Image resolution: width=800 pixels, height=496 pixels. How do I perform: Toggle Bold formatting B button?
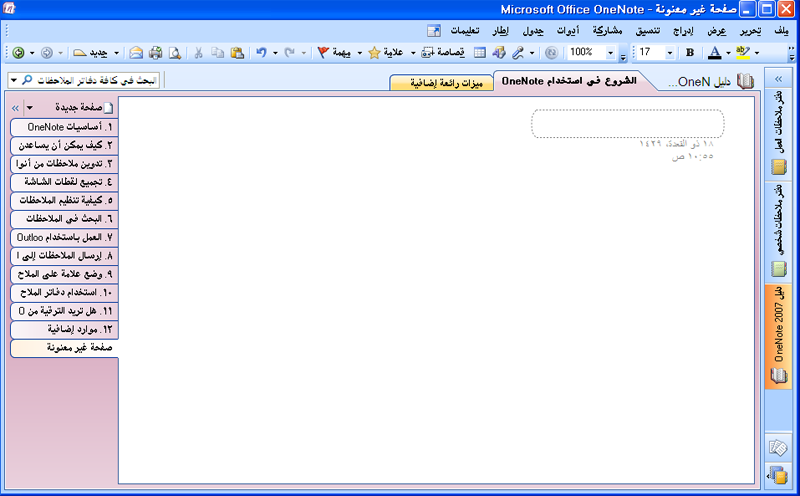pos(690,53)
